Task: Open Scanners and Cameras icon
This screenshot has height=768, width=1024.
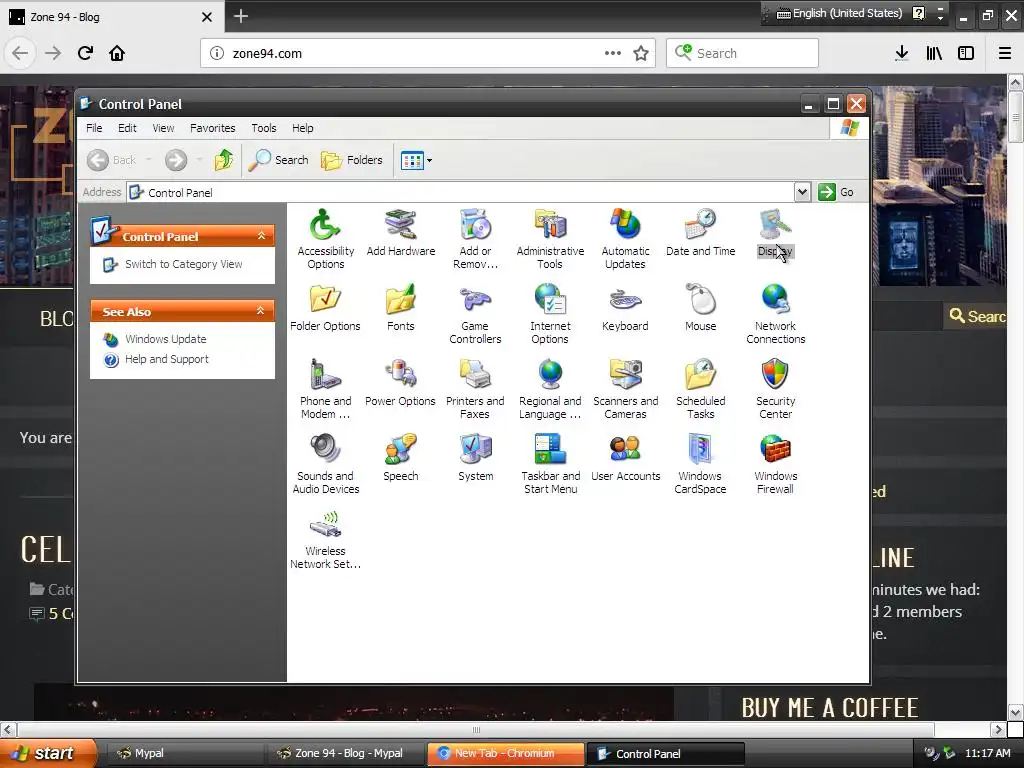Action: click(625, 388)
